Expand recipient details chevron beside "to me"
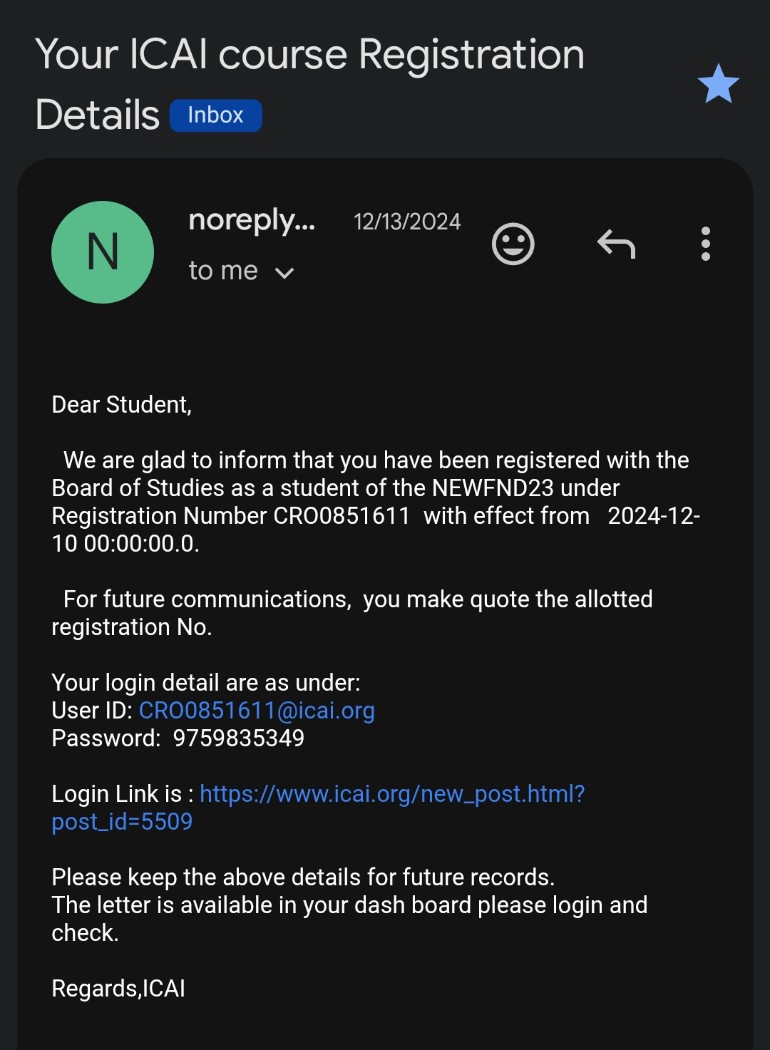This screenshot has width=770, height=1050. 285,272
